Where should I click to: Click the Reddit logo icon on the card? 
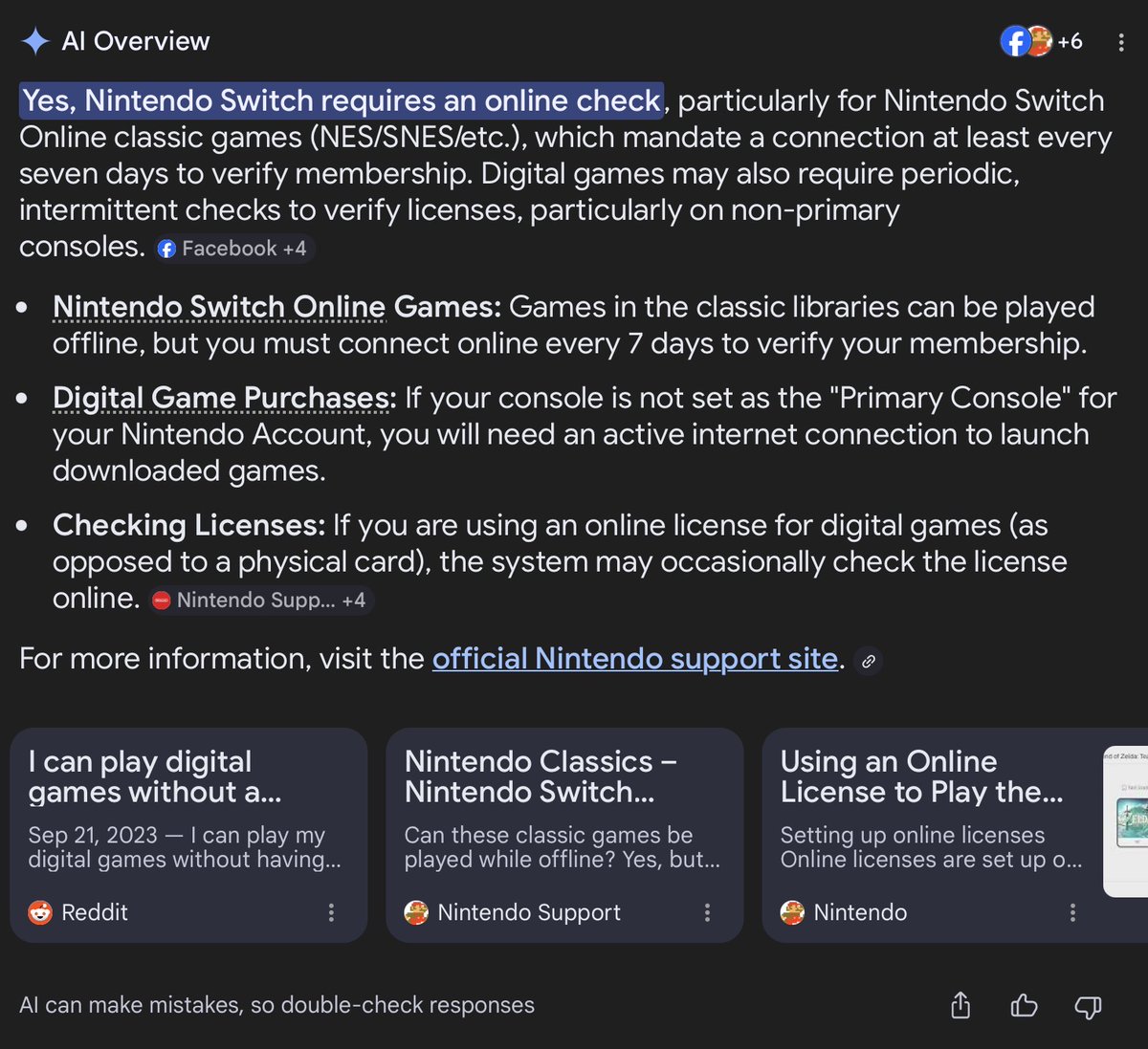[x=40, y=912]
